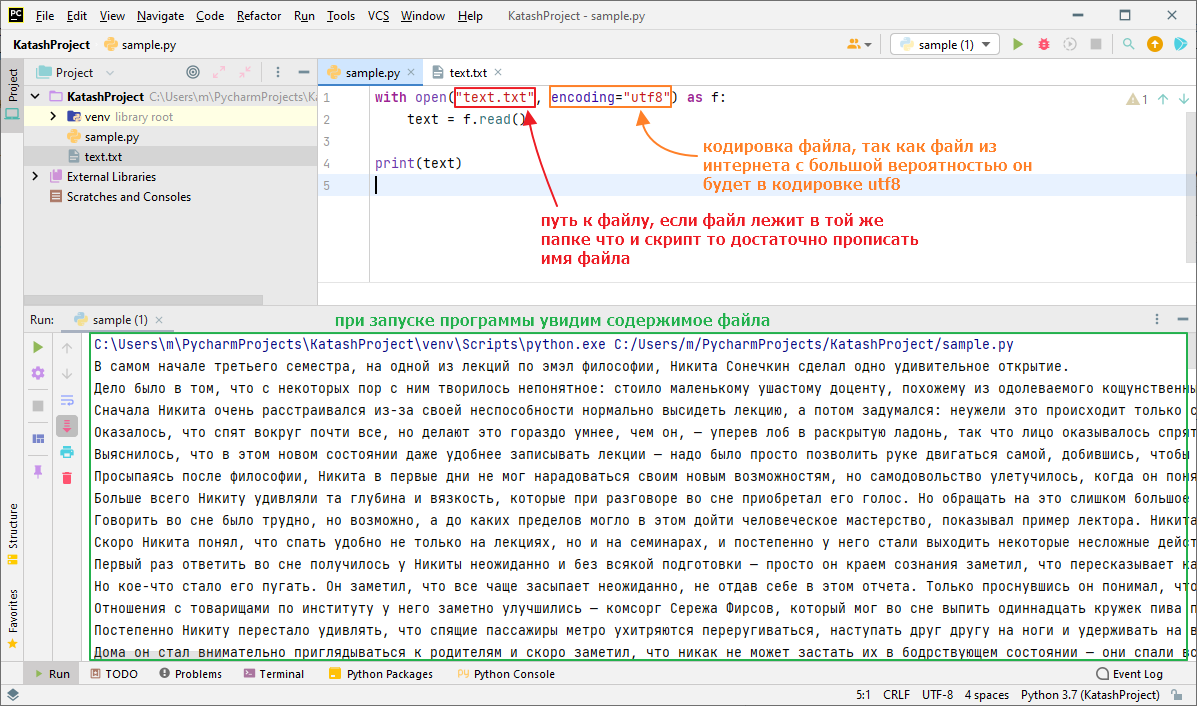1197x706 pixels.
Task: Toggle the Structure side tool window
Action: pos(12,534)
